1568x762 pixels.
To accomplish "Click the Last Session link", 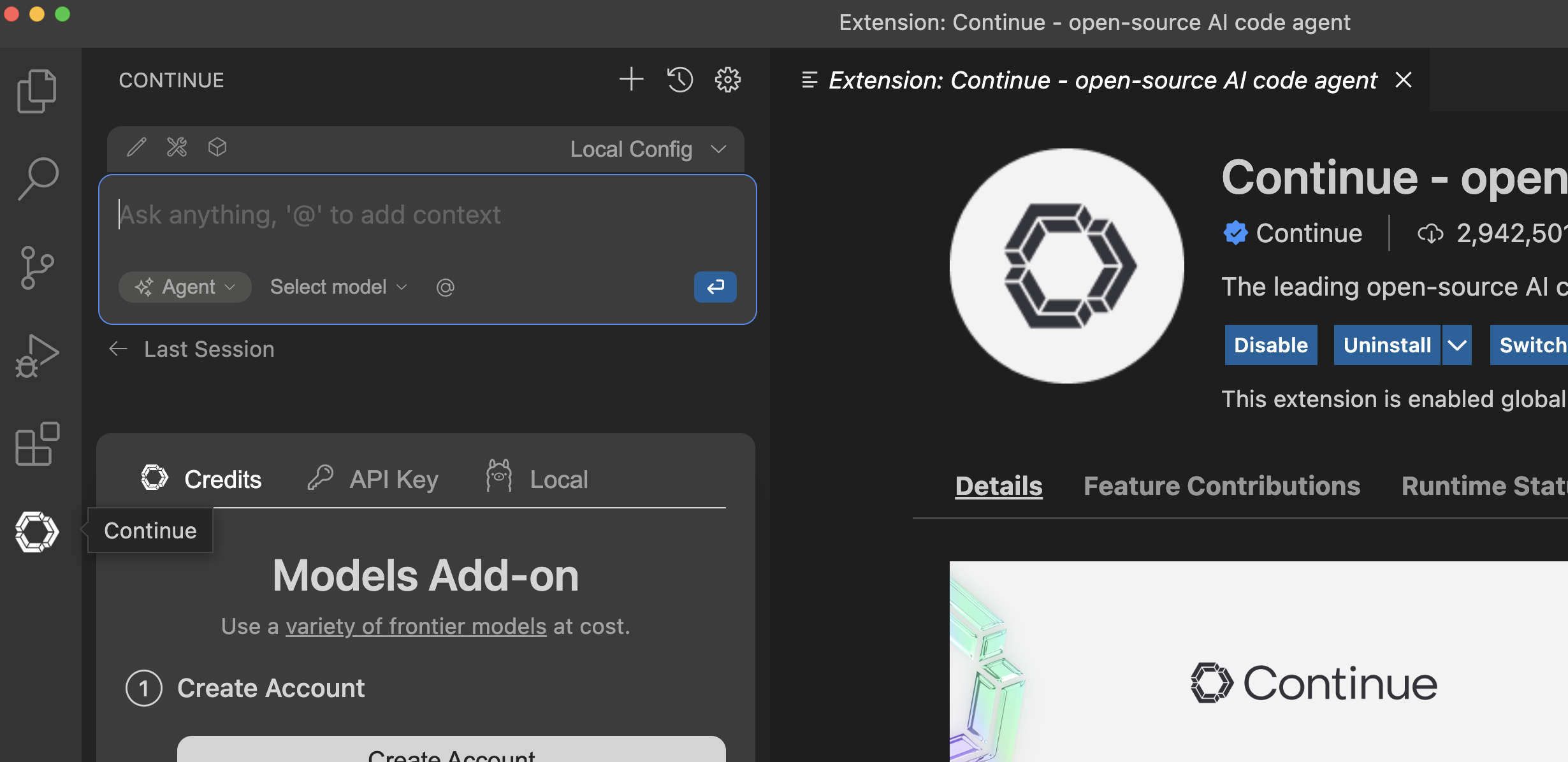I will point(209,349).
